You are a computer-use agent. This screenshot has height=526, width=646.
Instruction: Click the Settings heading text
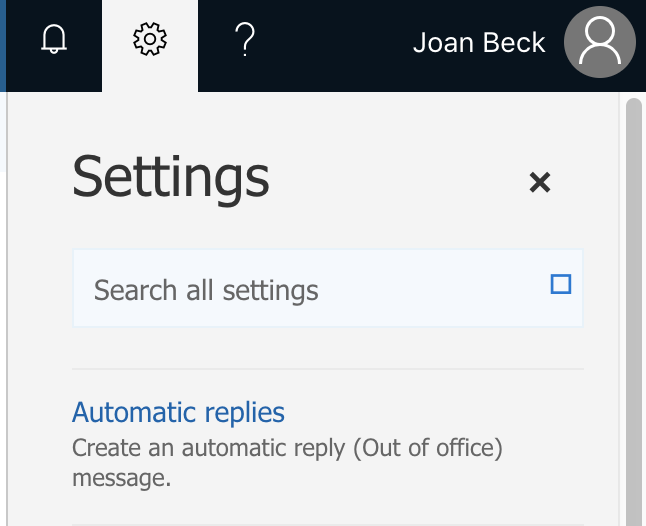[171, 177]
